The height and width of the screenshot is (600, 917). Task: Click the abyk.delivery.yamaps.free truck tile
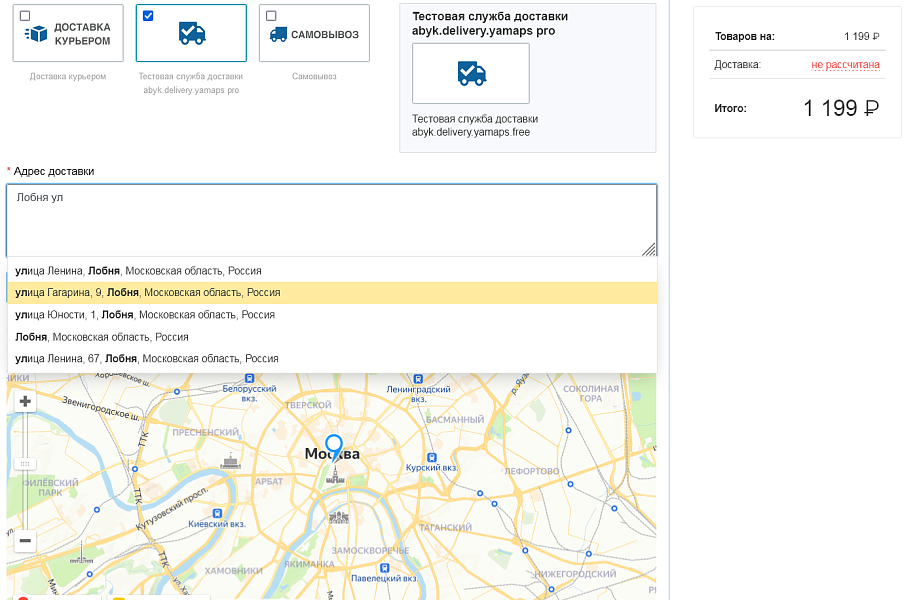(470, 73)
